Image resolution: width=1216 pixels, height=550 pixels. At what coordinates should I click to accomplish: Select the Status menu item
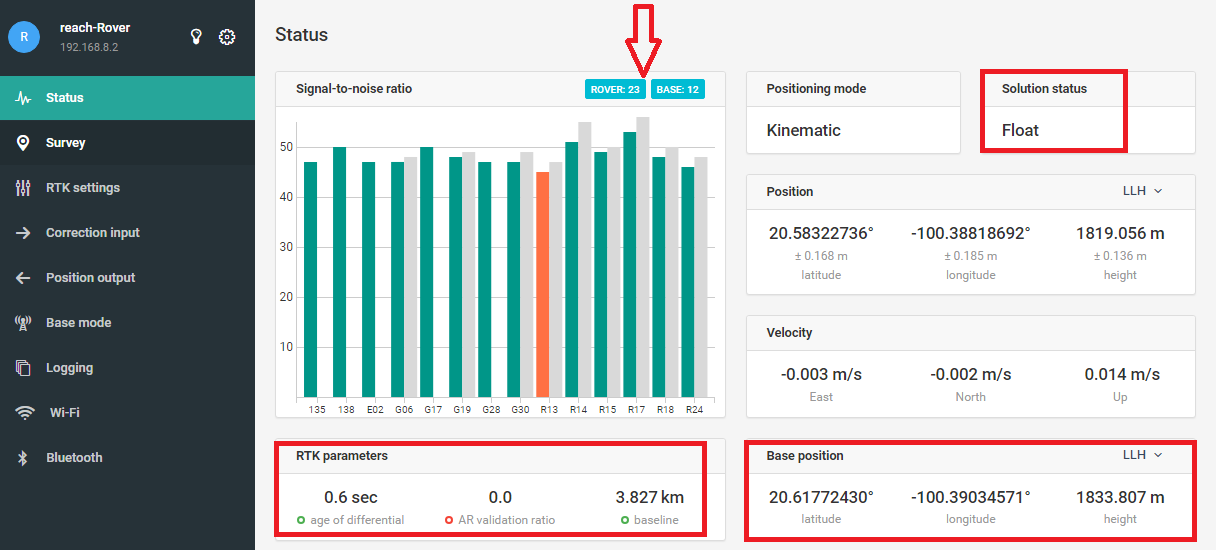pyautogui.click(x=65, y=98)
